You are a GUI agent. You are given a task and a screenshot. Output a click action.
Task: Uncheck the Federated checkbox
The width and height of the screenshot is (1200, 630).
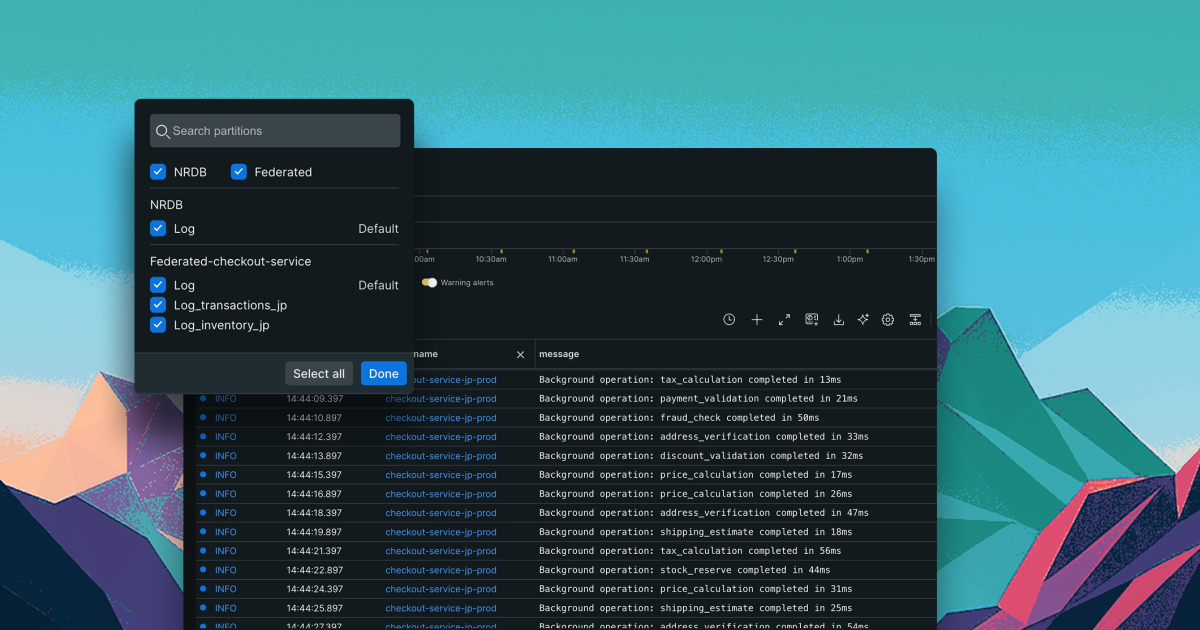point(238,171)
